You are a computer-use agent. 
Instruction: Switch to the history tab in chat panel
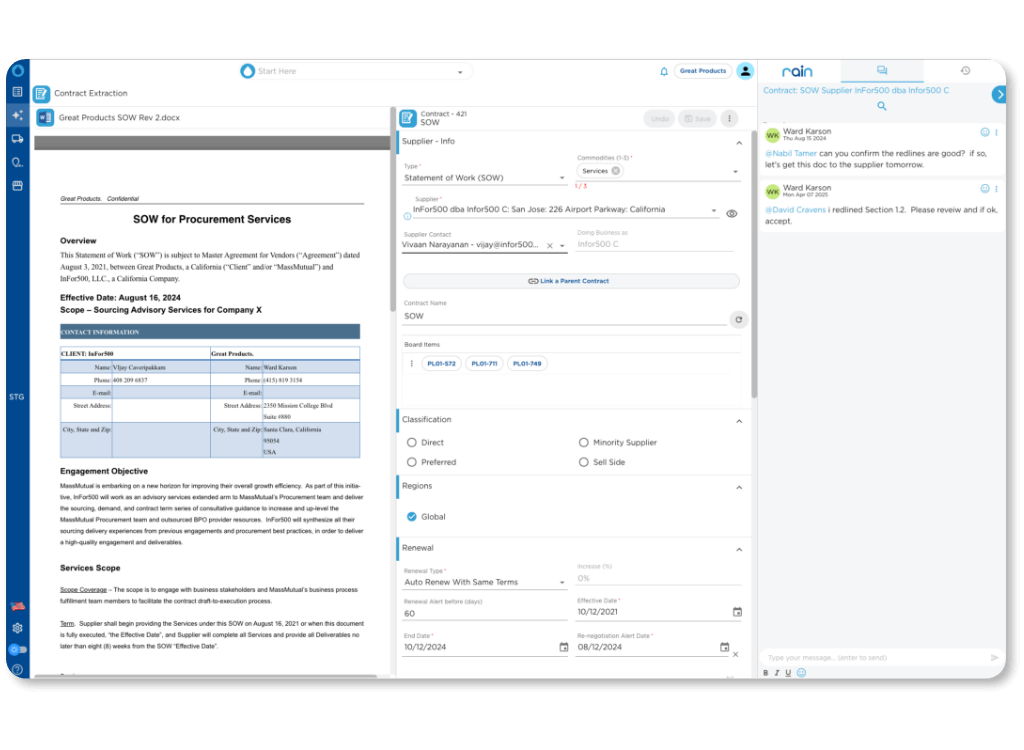click(x=965, y=71)
